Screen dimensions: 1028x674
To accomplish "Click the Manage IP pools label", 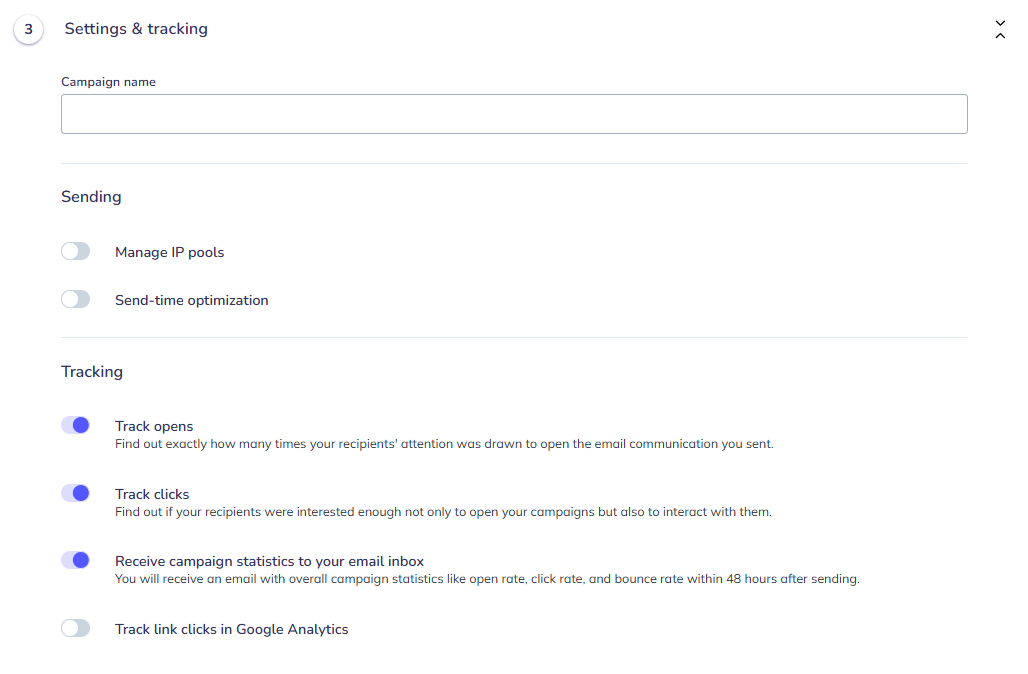I will tap(169, 252).
